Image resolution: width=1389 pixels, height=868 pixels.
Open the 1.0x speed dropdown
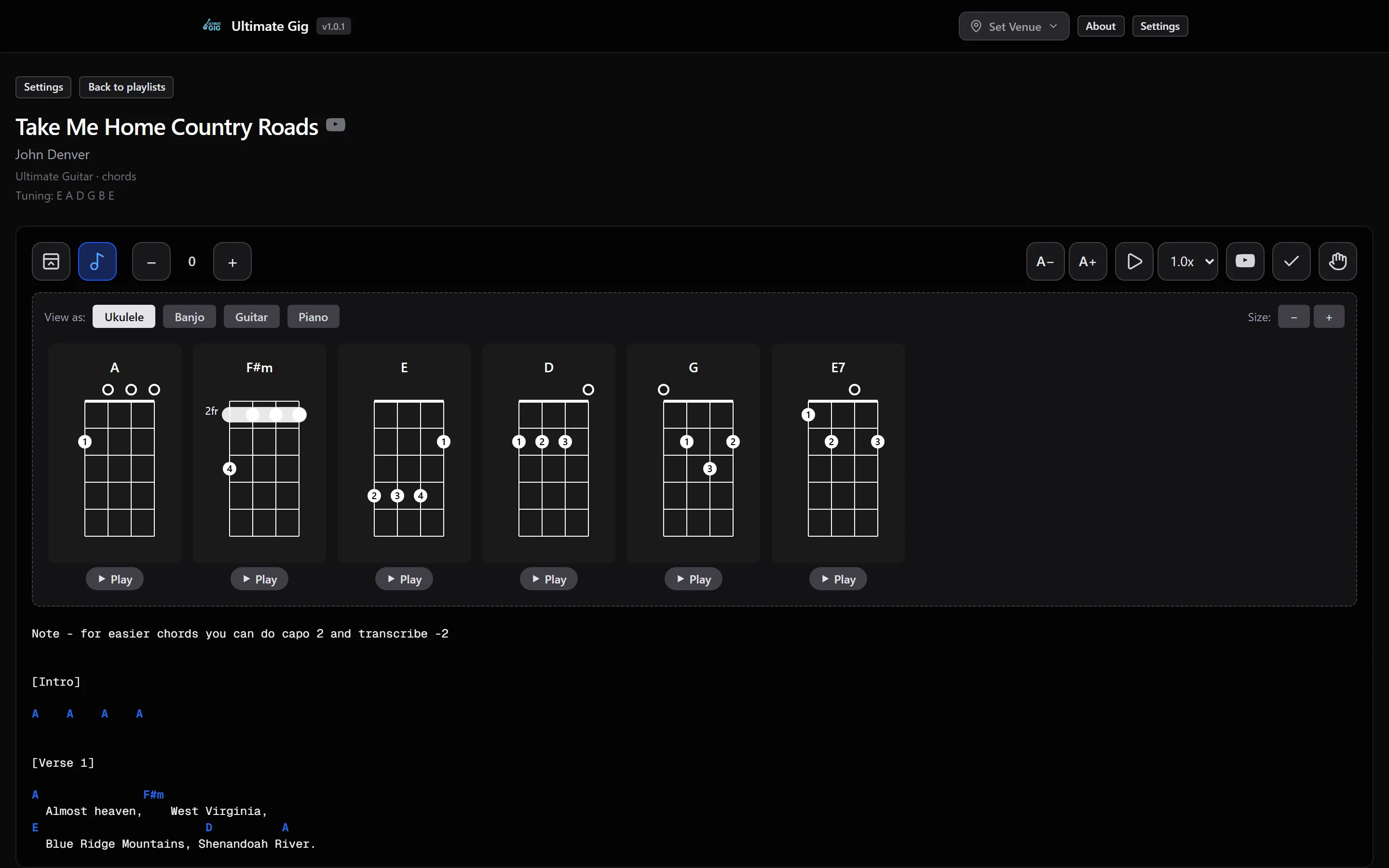1188,262
